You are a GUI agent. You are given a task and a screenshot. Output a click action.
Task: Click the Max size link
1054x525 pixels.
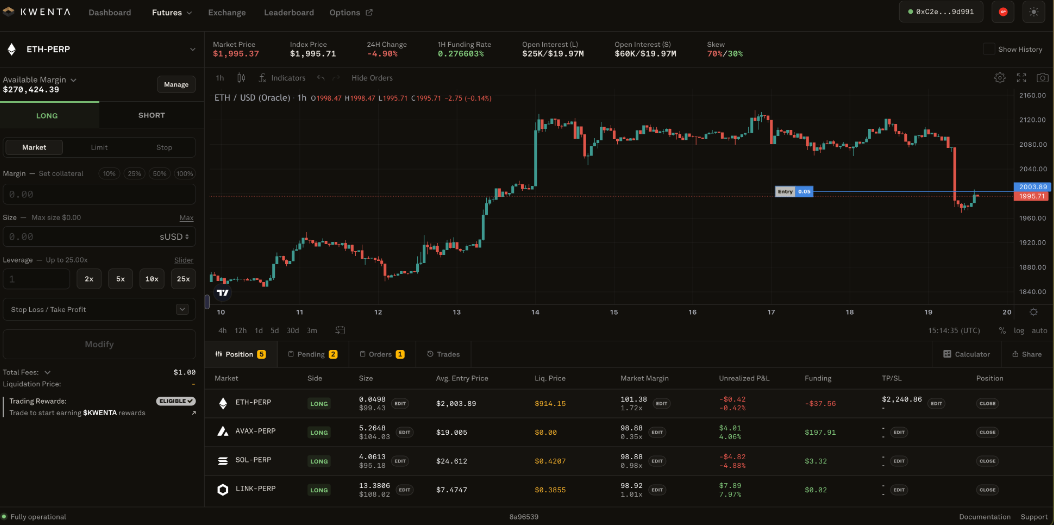click(x=186, y=218)
